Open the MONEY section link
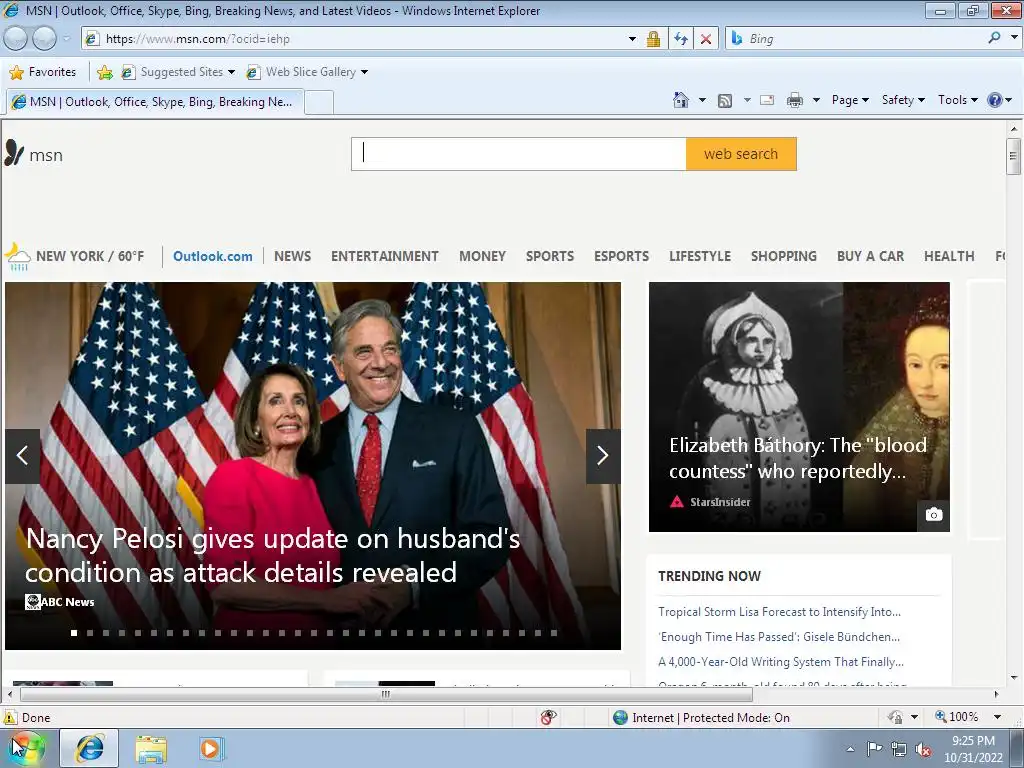The height and width of the screenshot is (768, 1024). pos(482,256)
